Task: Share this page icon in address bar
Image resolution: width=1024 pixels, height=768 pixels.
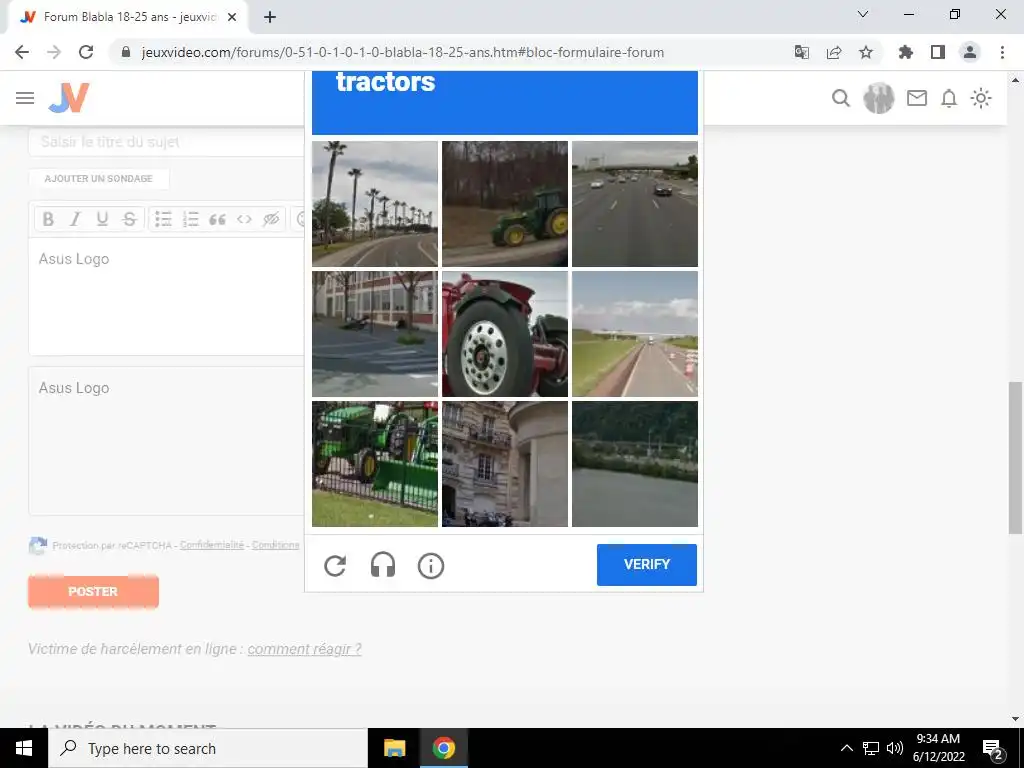Action: (x=834, y=52)
